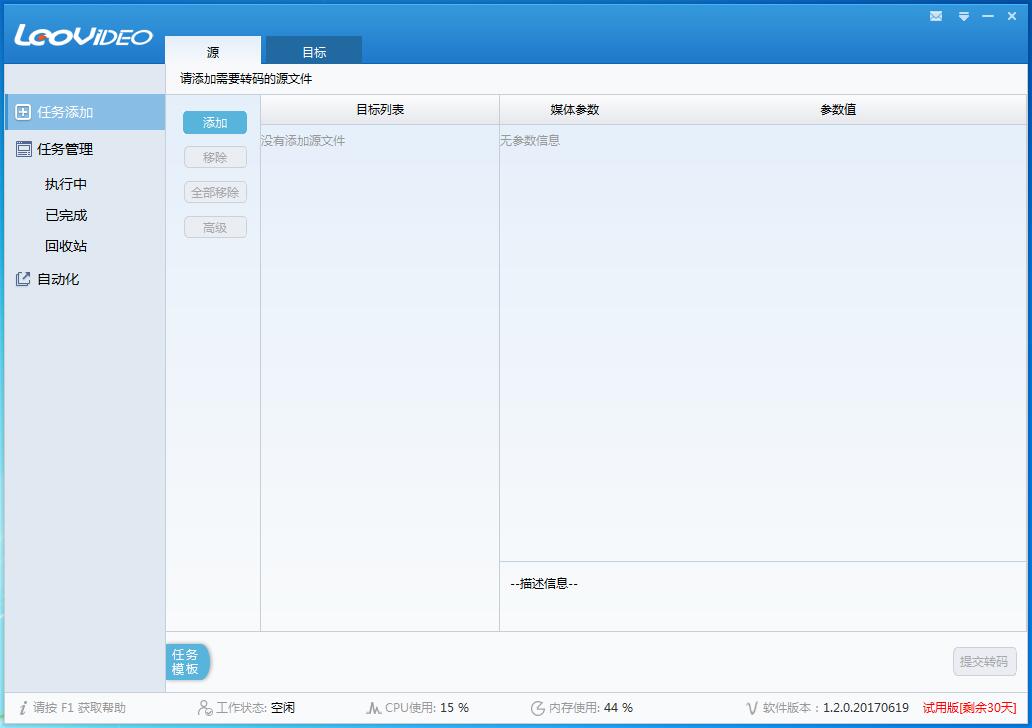Click the F1 help info icon

[x=22, y=708]
